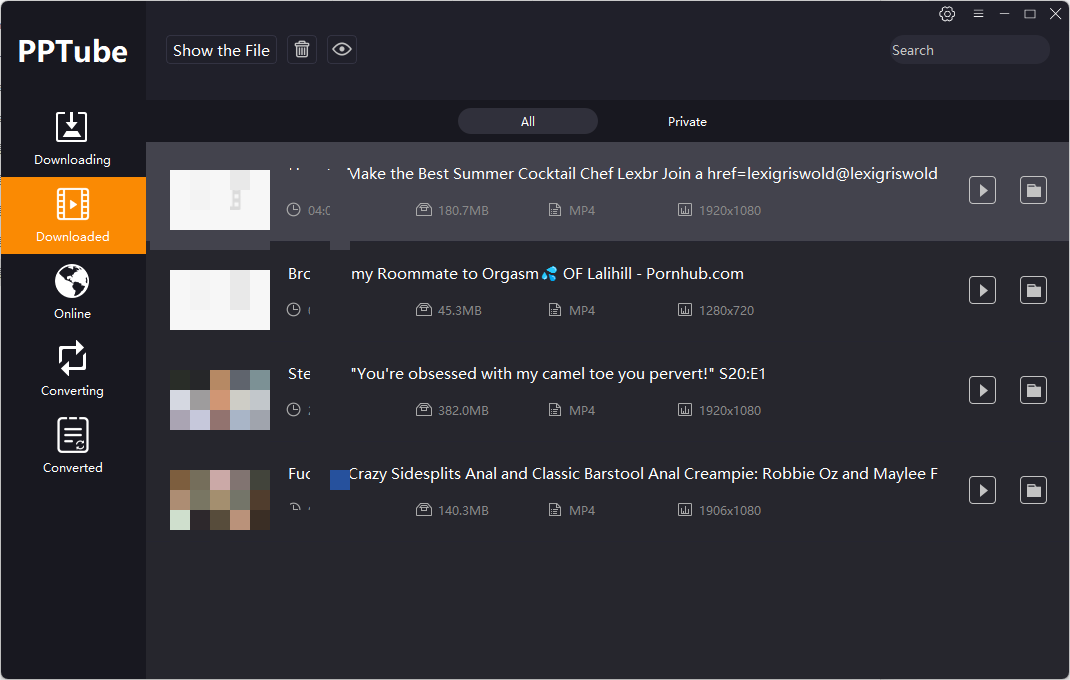The width and height of the screenshot is (1070, 680).
Task: Delete downloads using the trash icon
Action: click(301, 49)
